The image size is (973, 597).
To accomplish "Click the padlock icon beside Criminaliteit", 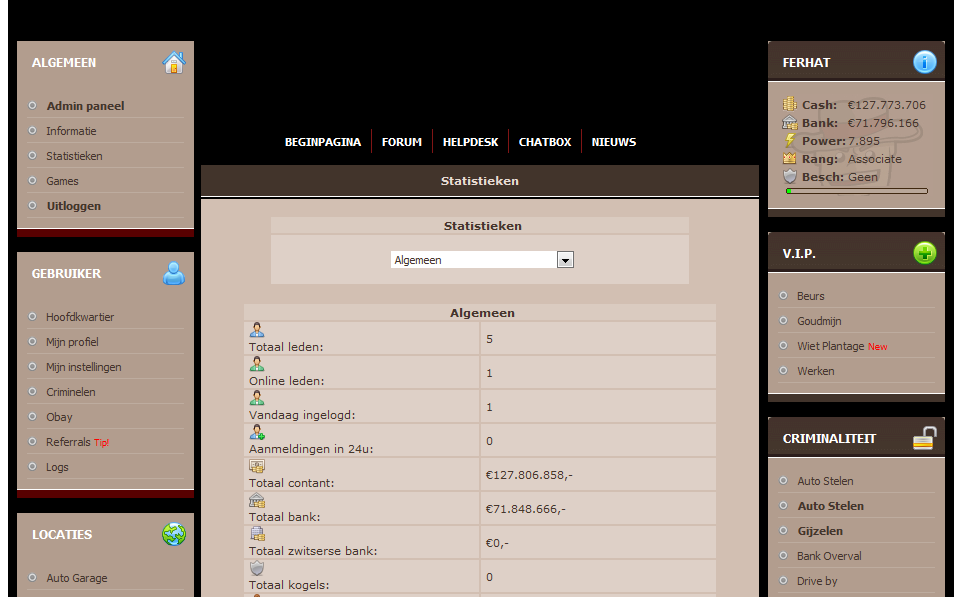I will click(x=925, y=438).
